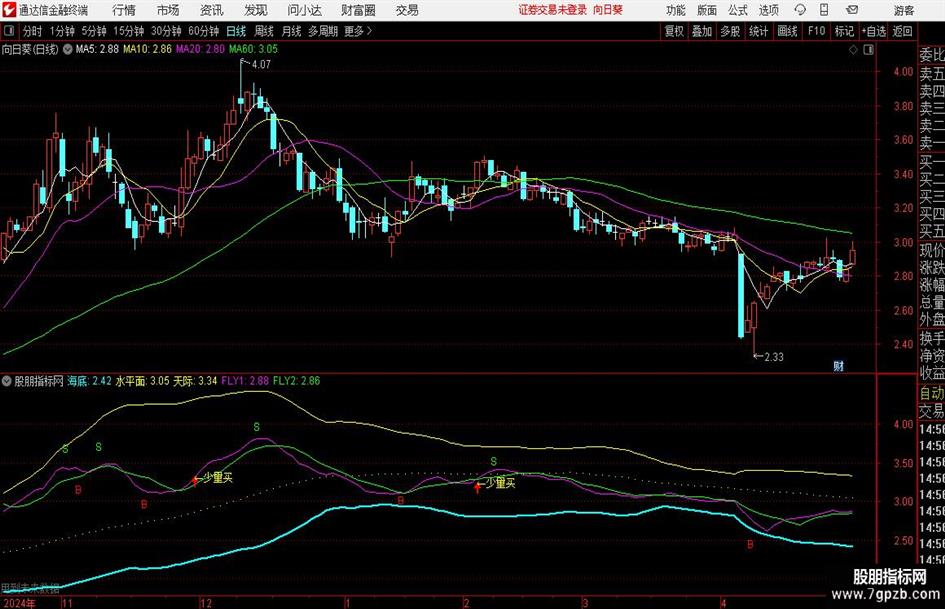Open the 交易 menu
Viewport: 945px width, 609px height.
(x=407, y=10)
